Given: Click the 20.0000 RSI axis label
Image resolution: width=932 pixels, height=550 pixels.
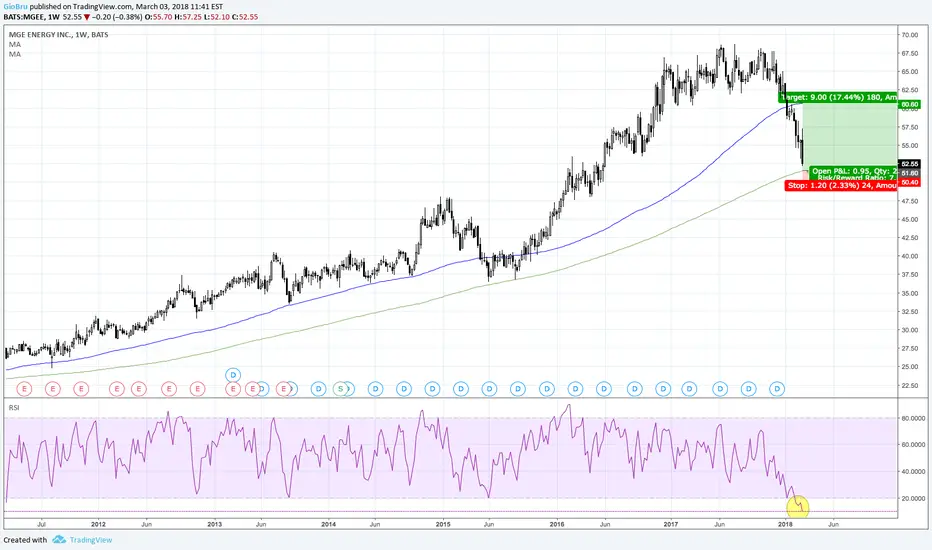Looking at the screenshot, I should (912, 498).
